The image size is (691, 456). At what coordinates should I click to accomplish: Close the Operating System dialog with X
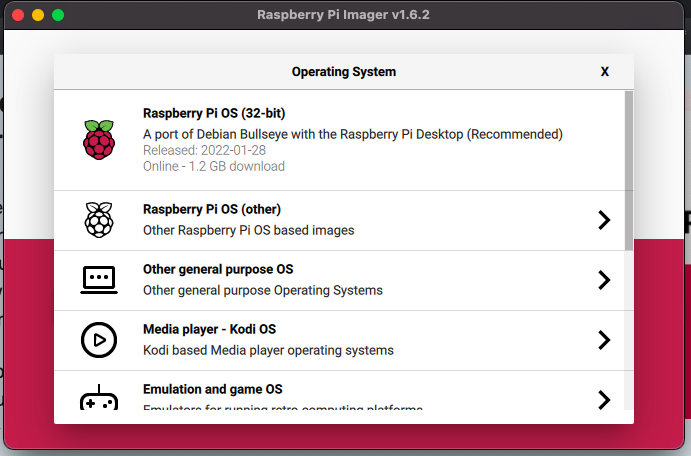pyautogui.click(x=605, y=72)
